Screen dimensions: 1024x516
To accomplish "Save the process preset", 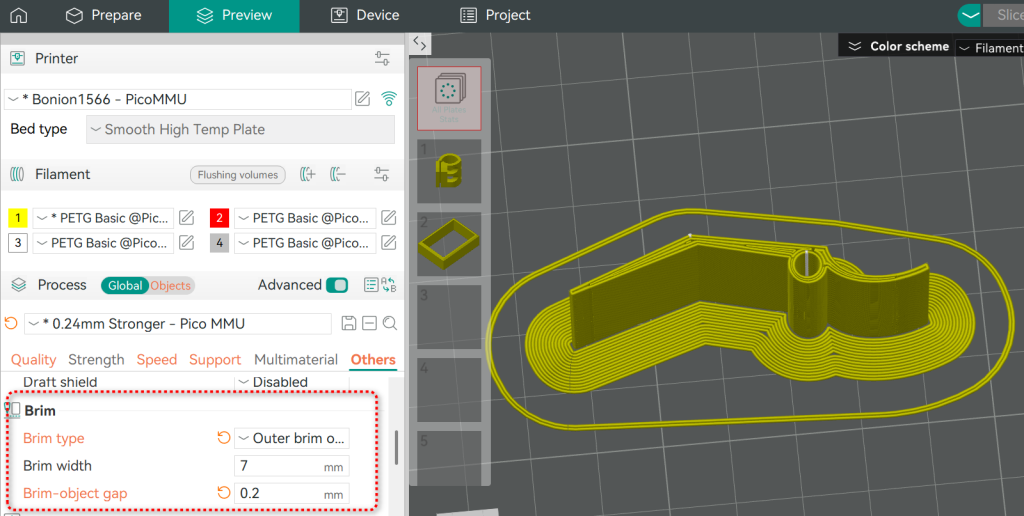I will coord(349,323).
